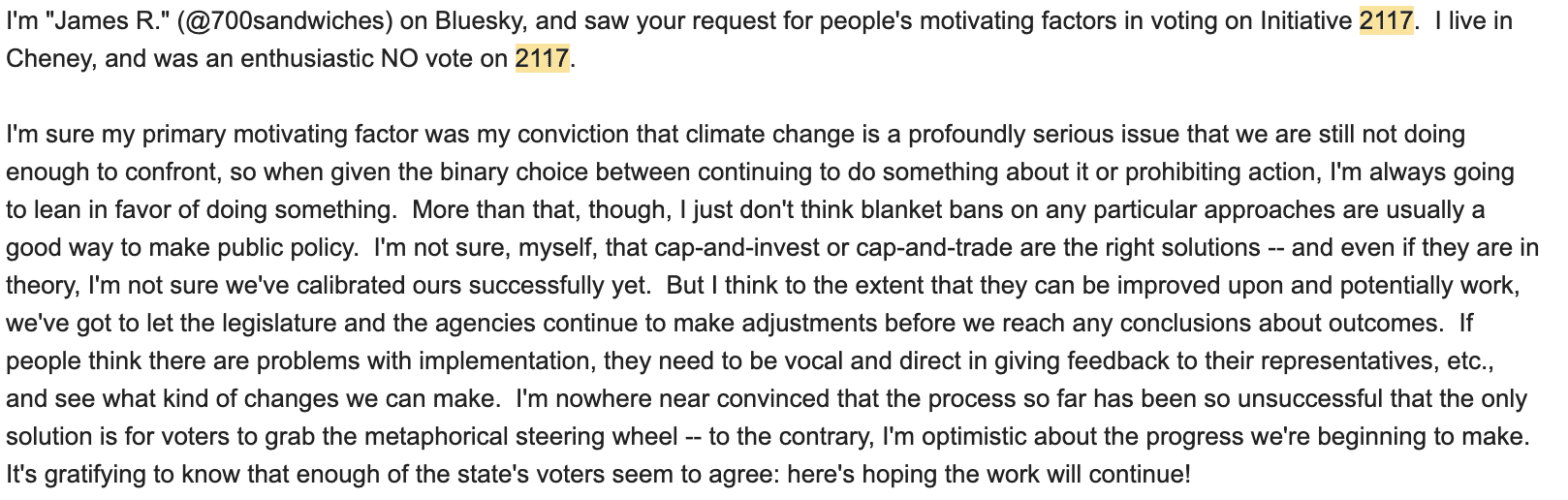Click the highlighted 2117 after "NO vote on"
The height and width of the screenshot is (500, 1568).
tap(542, 59)
